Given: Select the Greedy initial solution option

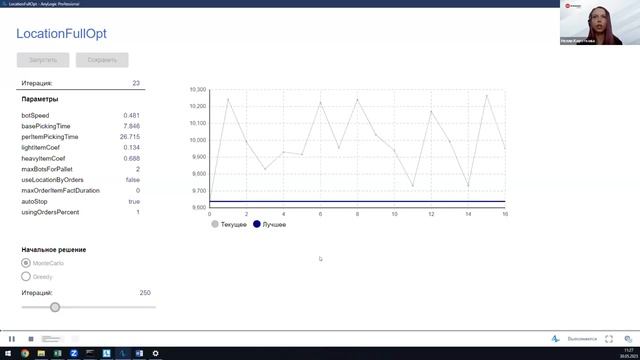Looking at the screenshot, I should [x=26, y=277].
